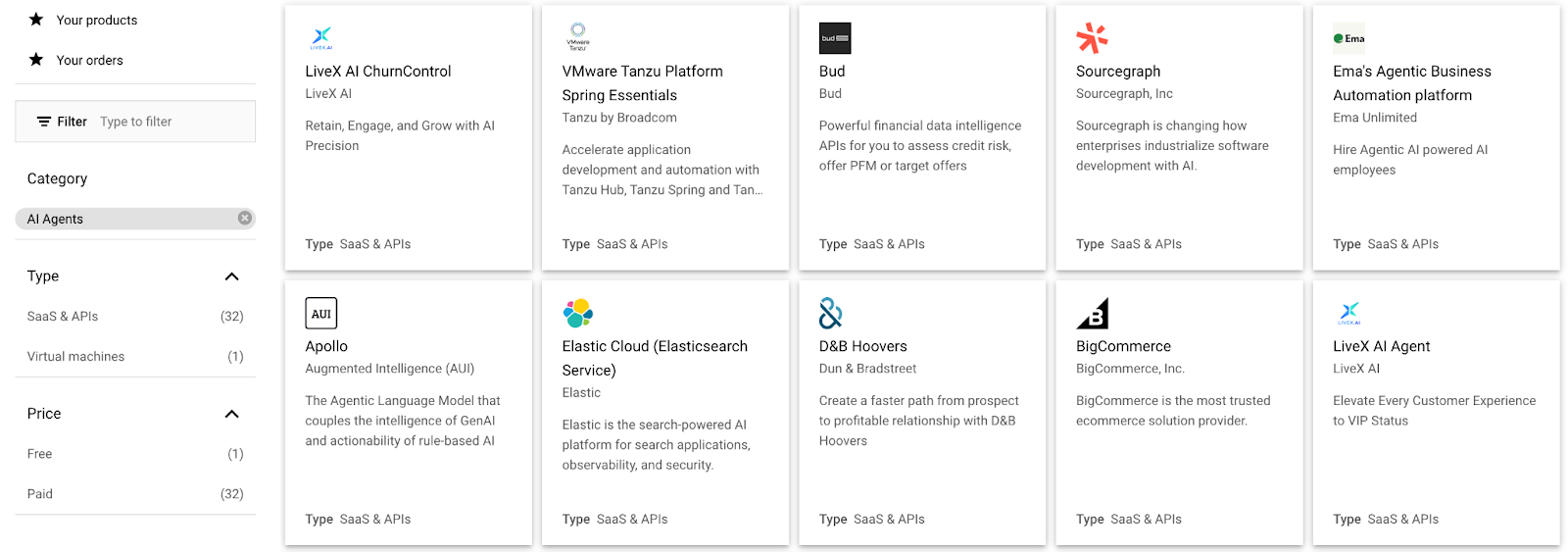Select the Paid price filter
Image resolution: width=1568 pixels, height=552 pixels.
[x=40, y=494]
